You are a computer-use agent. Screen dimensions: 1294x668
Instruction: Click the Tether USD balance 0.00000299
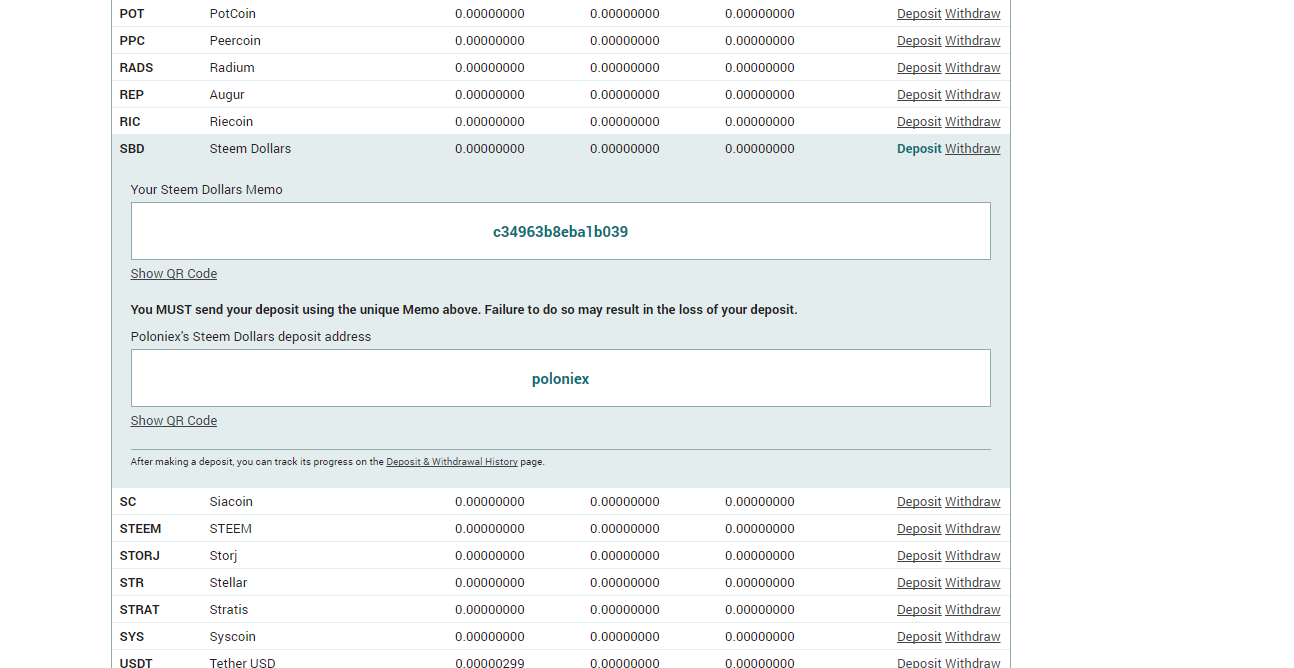(x=490, y=662)
